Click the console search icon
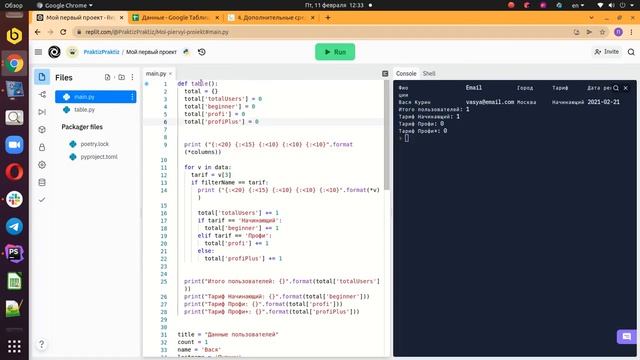This screenshot has height=360, width=640. click(616, 88)
